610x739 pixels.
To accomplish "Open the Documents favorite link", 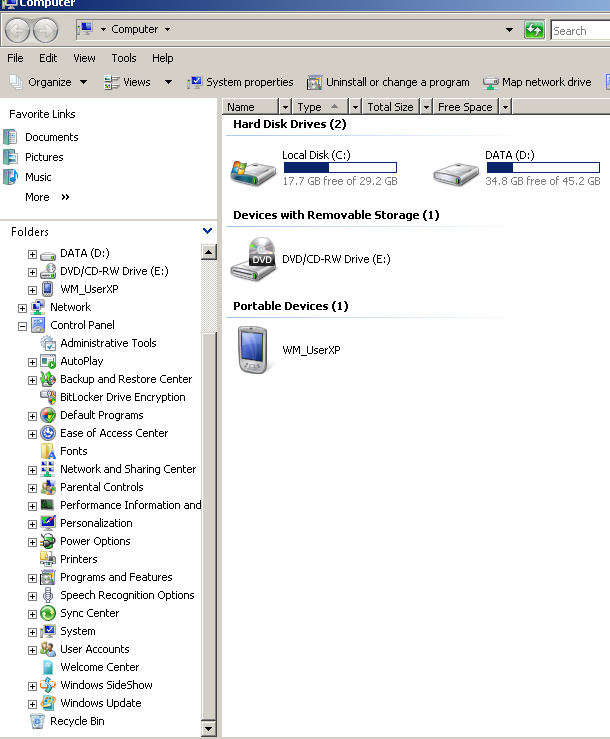I will pyautogui.click(x=51, y=137).
